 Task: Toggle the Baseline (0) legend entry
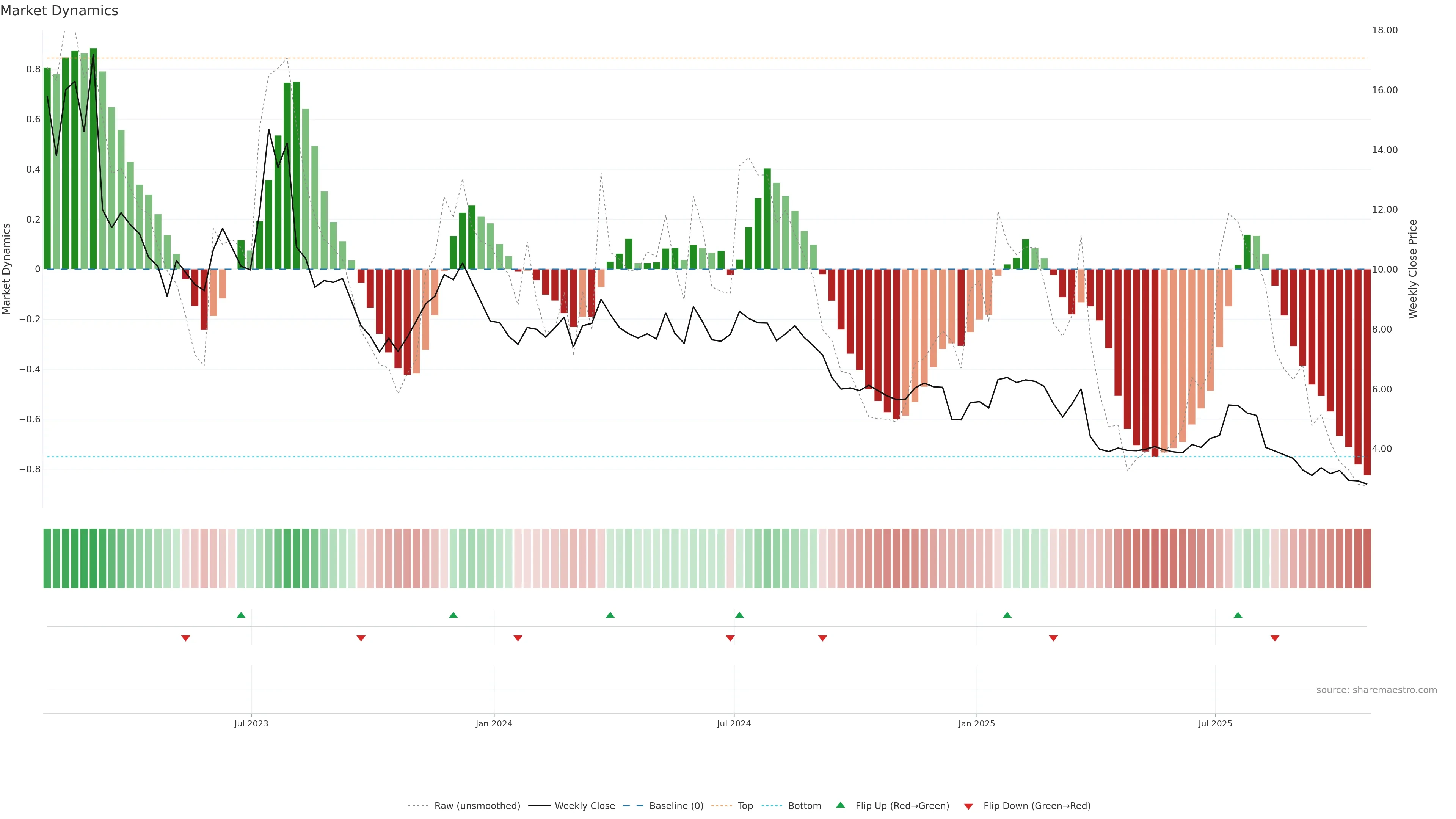(x=676, y=806)
